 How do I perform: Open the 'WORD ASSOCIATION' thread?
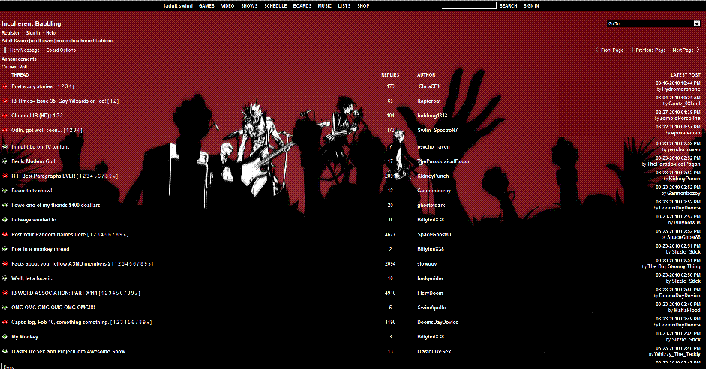[76, 293]
